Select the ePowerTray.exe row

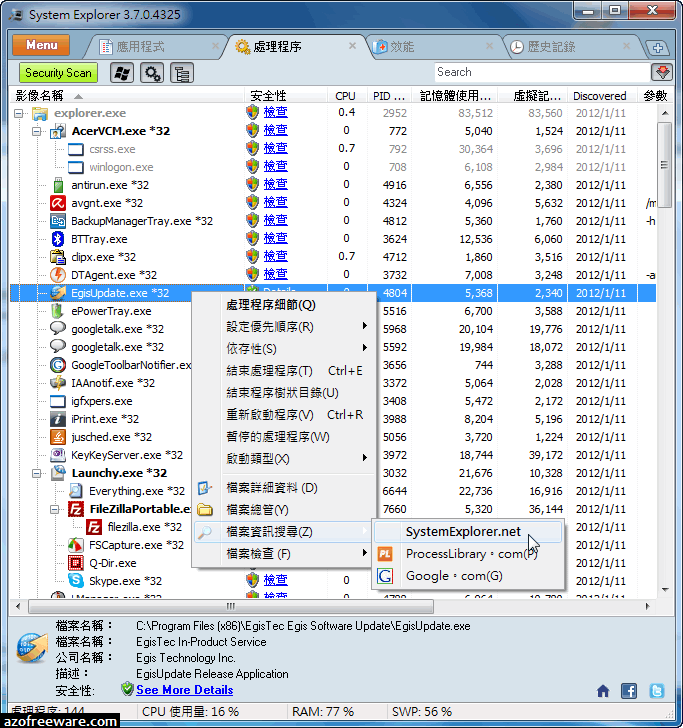pos(111,311)
